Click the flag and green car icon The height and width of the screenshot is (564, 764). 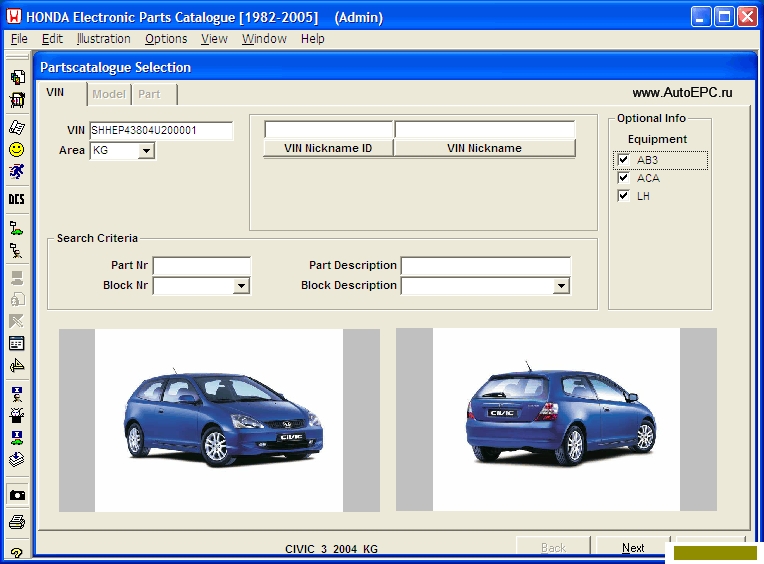[x=17, y=228]
